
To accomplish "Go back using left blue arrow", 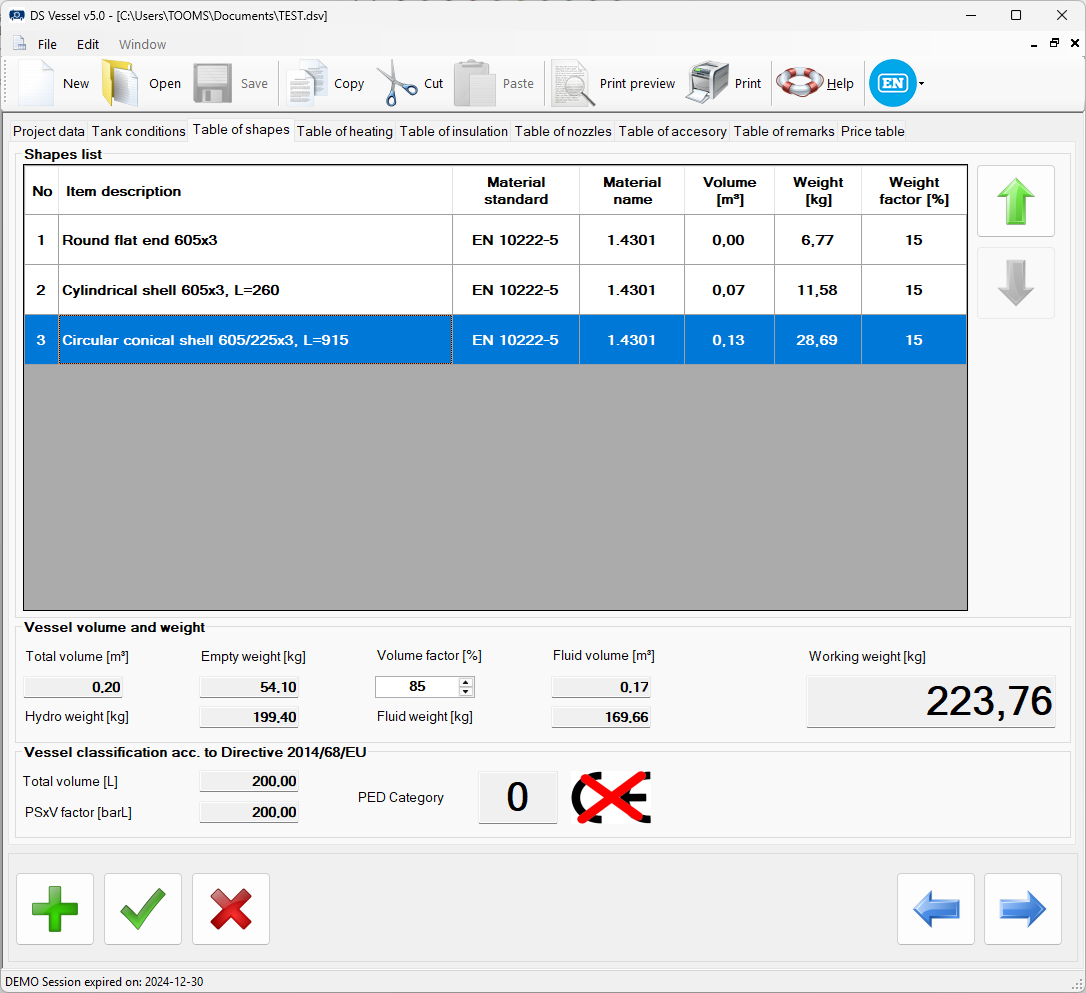I will [x=935, y=909].
